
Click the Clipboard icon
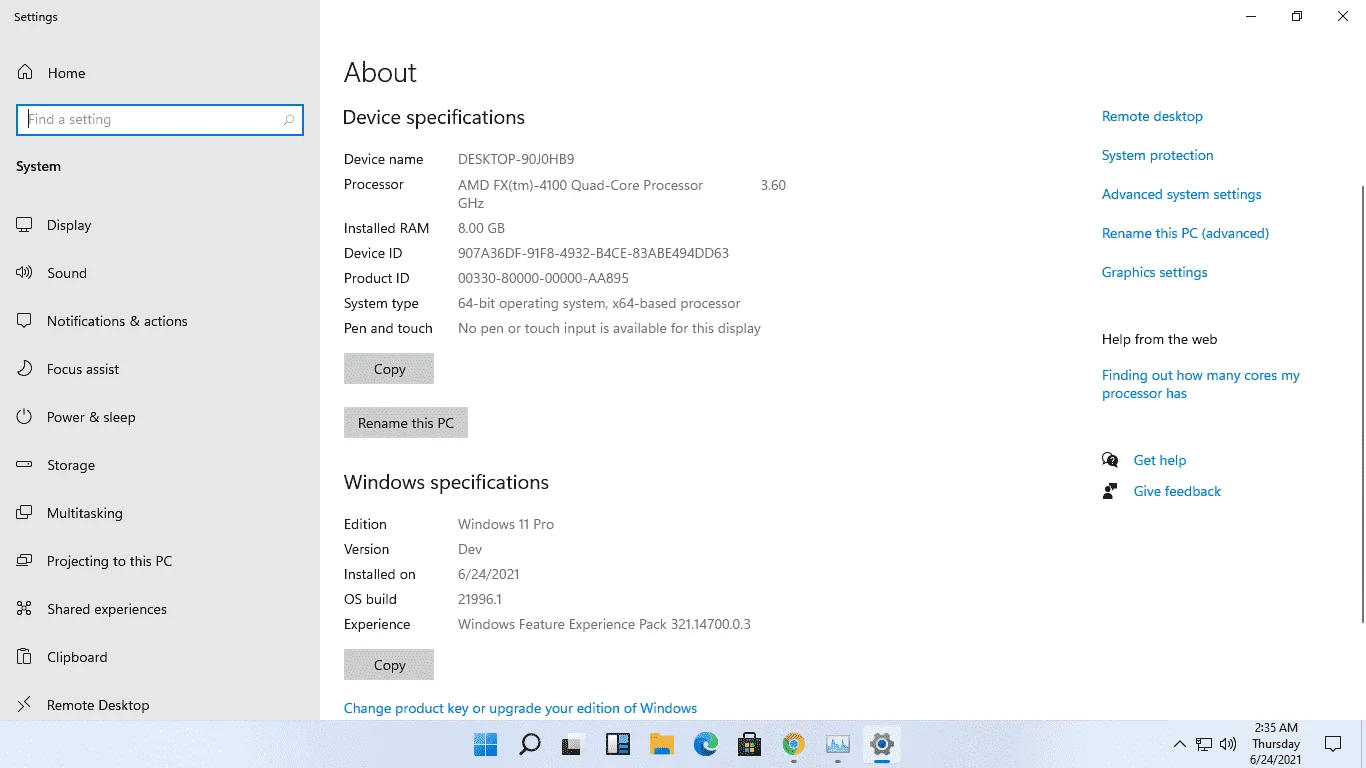(x=25, y=657)
